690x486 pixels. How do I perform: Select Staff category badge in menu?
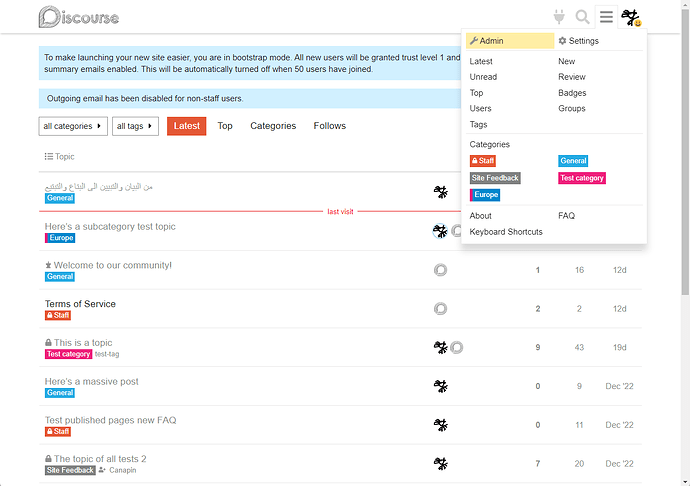[x=483, y=161]
